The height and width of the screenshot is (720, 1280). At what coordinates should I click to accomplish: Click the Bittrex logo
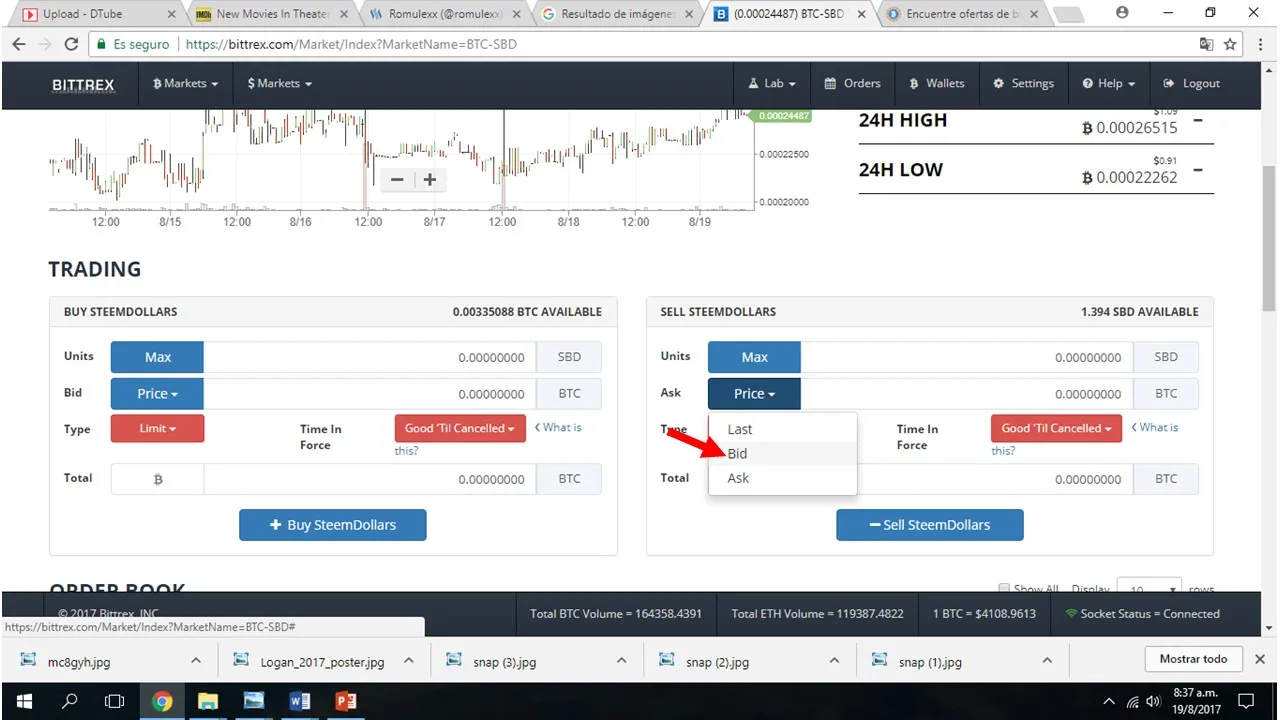click(83, 84)
